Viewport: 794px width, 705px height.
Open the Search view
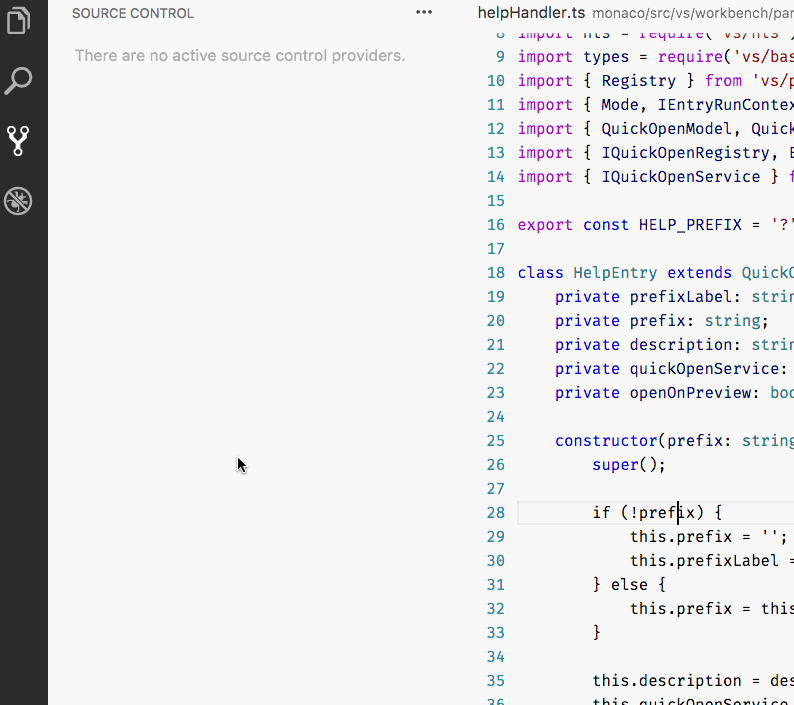click(18, 81)
